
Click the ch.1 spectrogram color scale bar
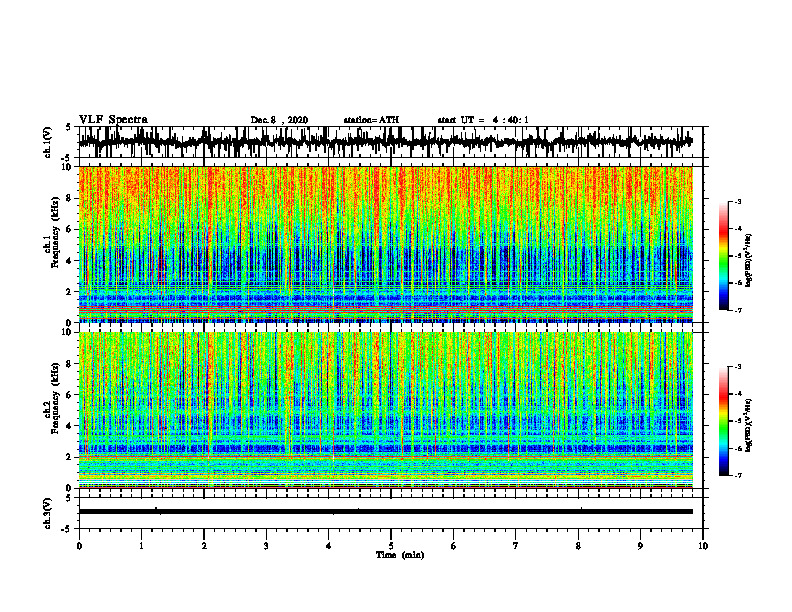724,256
